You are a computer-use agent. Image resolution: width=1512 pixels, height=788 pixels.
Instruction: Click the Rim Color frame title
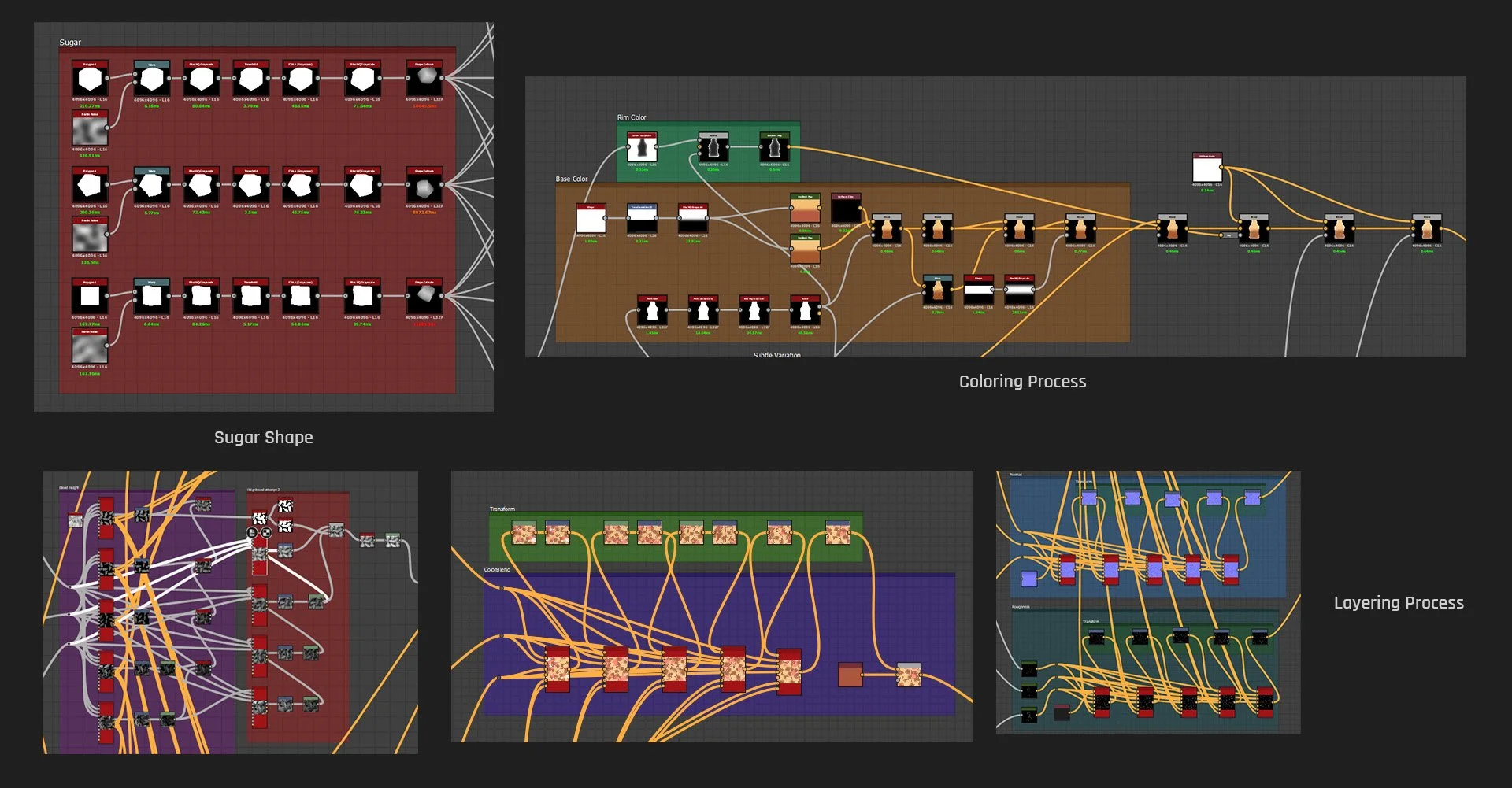pos(632,117)
